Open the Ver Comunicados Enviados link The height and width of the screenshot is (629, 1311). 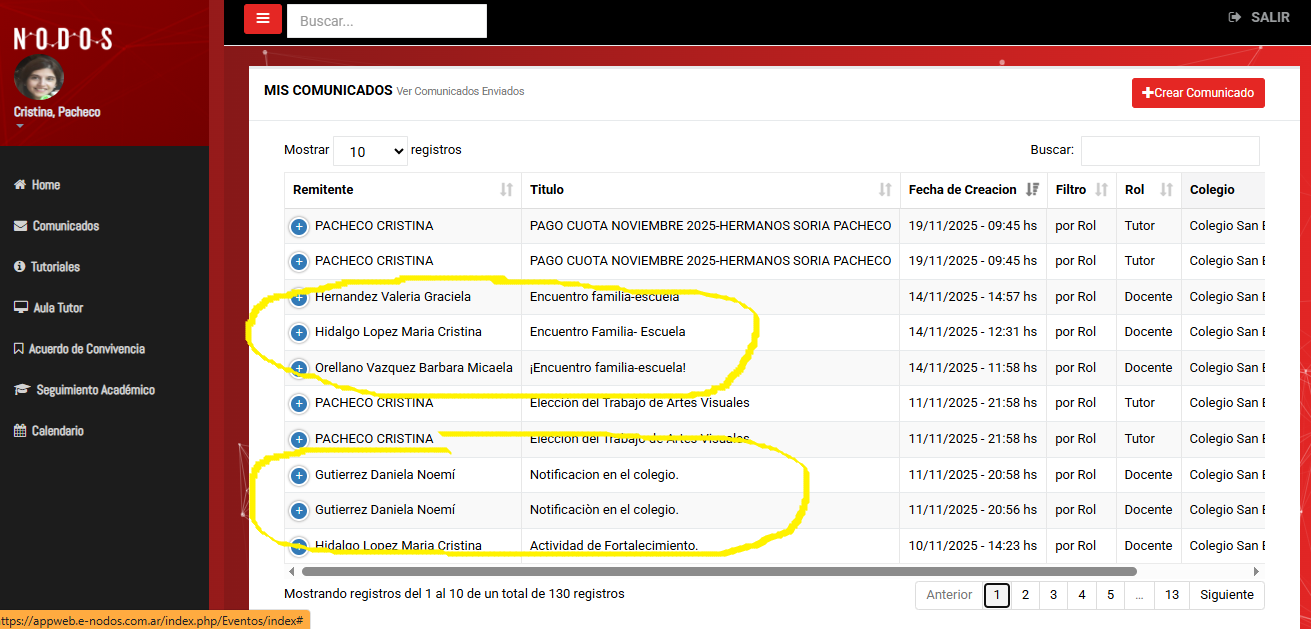(460, 91)
